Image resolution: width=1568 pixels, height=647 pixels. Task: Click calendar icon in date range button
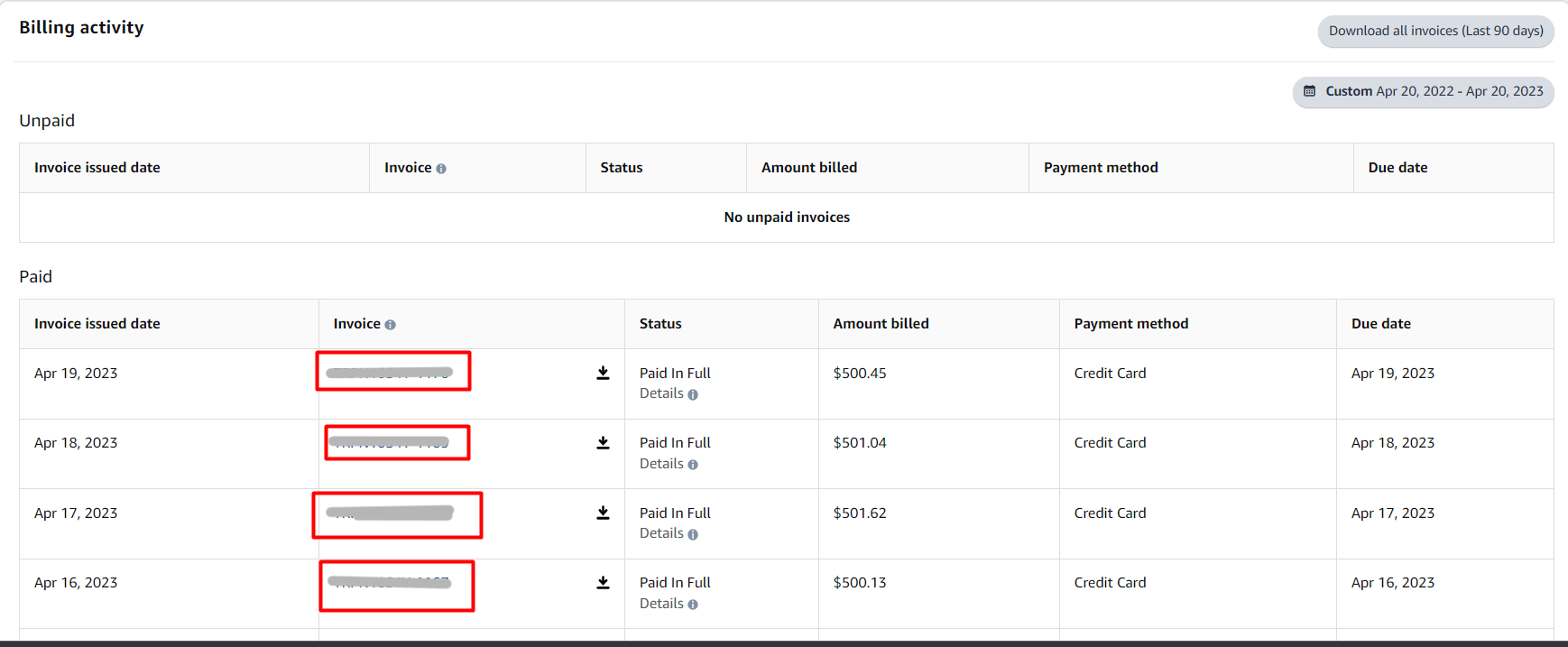click(x=1310, y=91)
